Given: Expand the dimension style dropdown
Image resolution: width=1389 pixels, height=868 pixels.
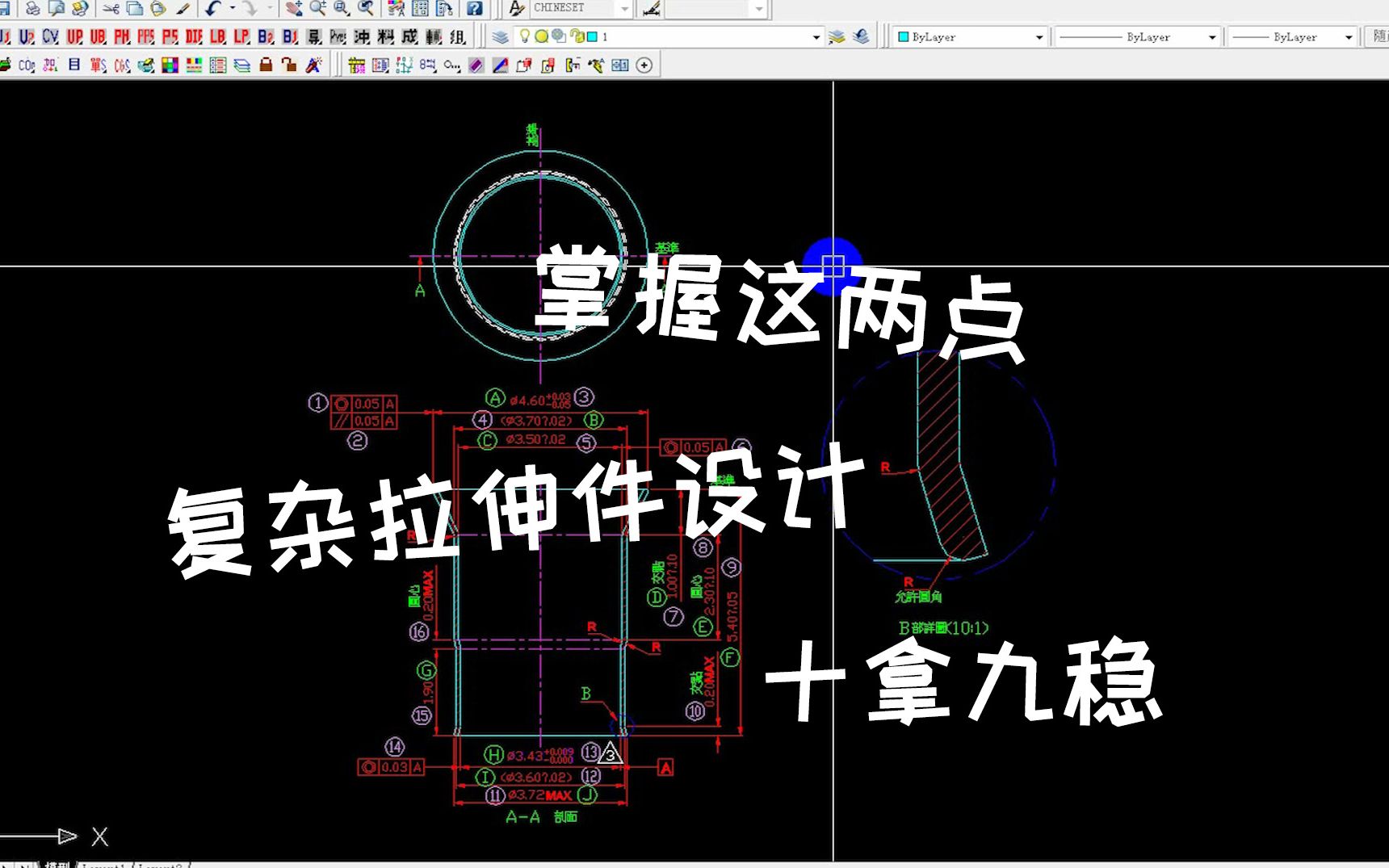Looking at the screenshot, I should (759, 9).
